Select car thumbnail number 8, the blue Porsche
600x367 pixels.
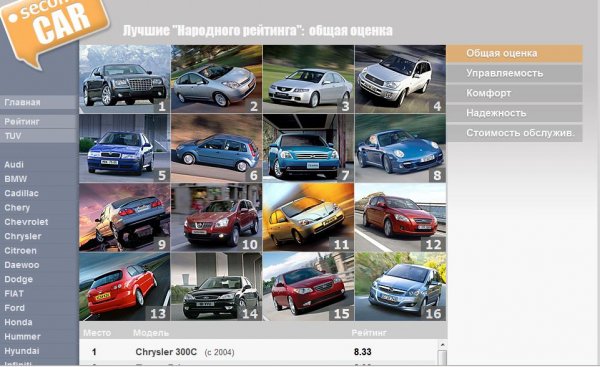pos(400,148)
